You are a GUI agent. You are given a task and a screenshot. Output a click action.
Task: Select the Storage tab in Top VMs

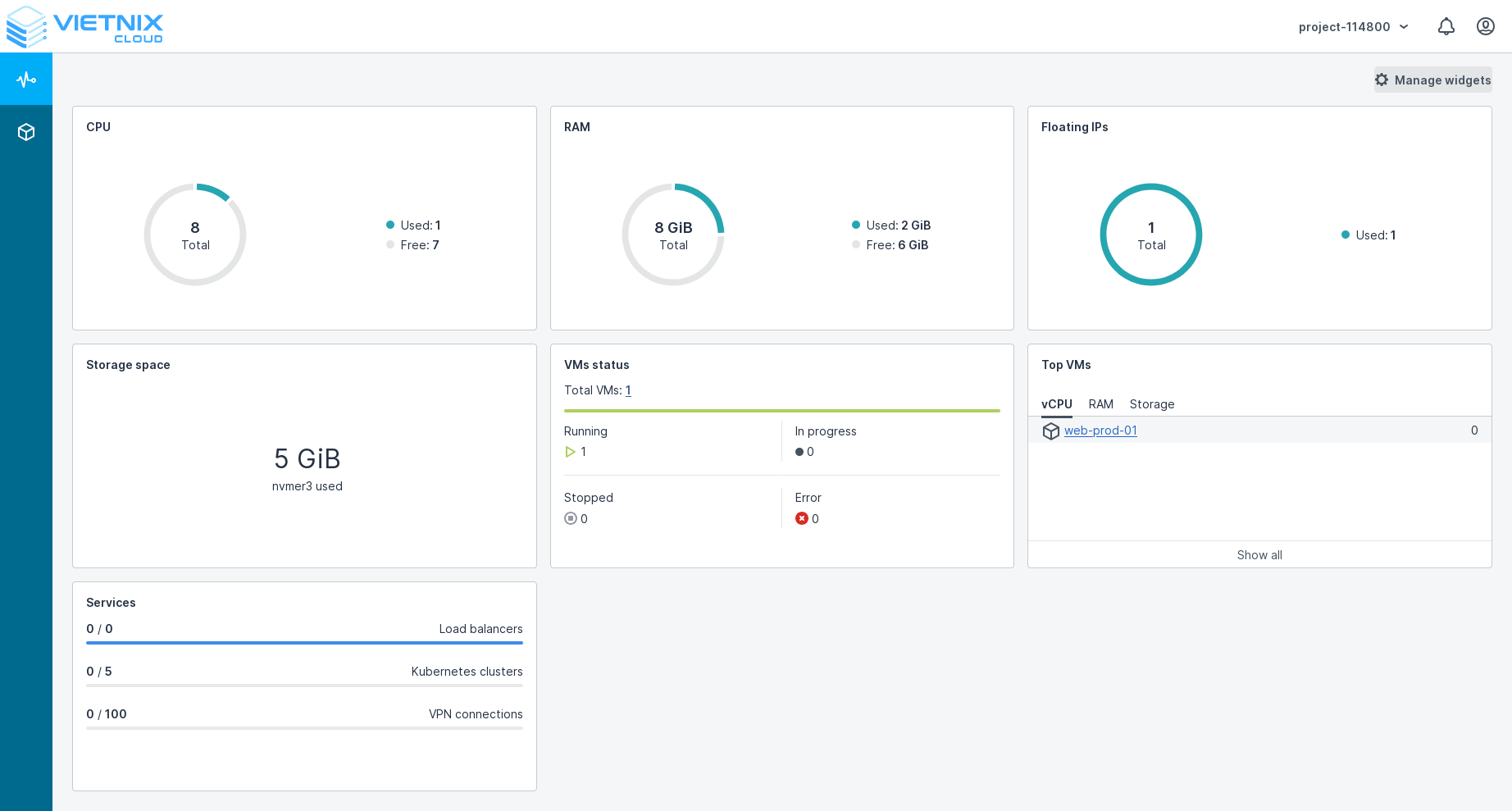(1151, 404)
